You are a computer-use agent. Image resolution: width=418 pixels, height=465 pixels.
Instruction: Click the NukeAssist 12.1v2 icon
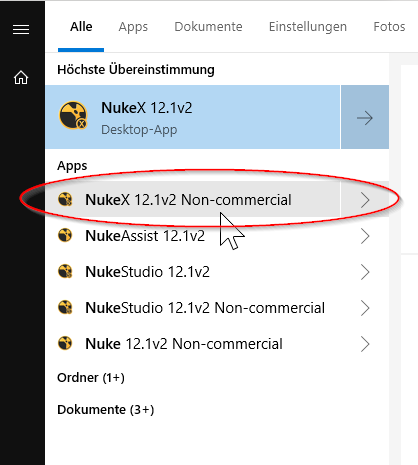point(65,236)
